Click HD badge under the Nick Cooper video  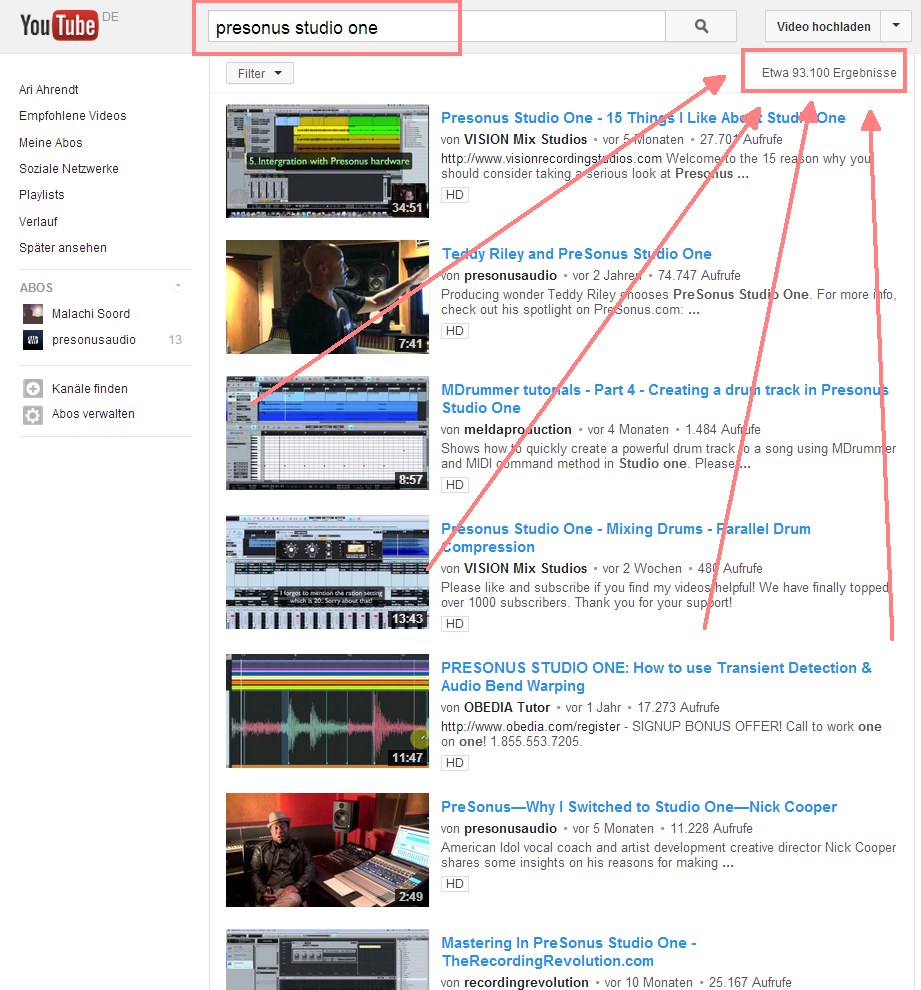click(x=455, y=884)
